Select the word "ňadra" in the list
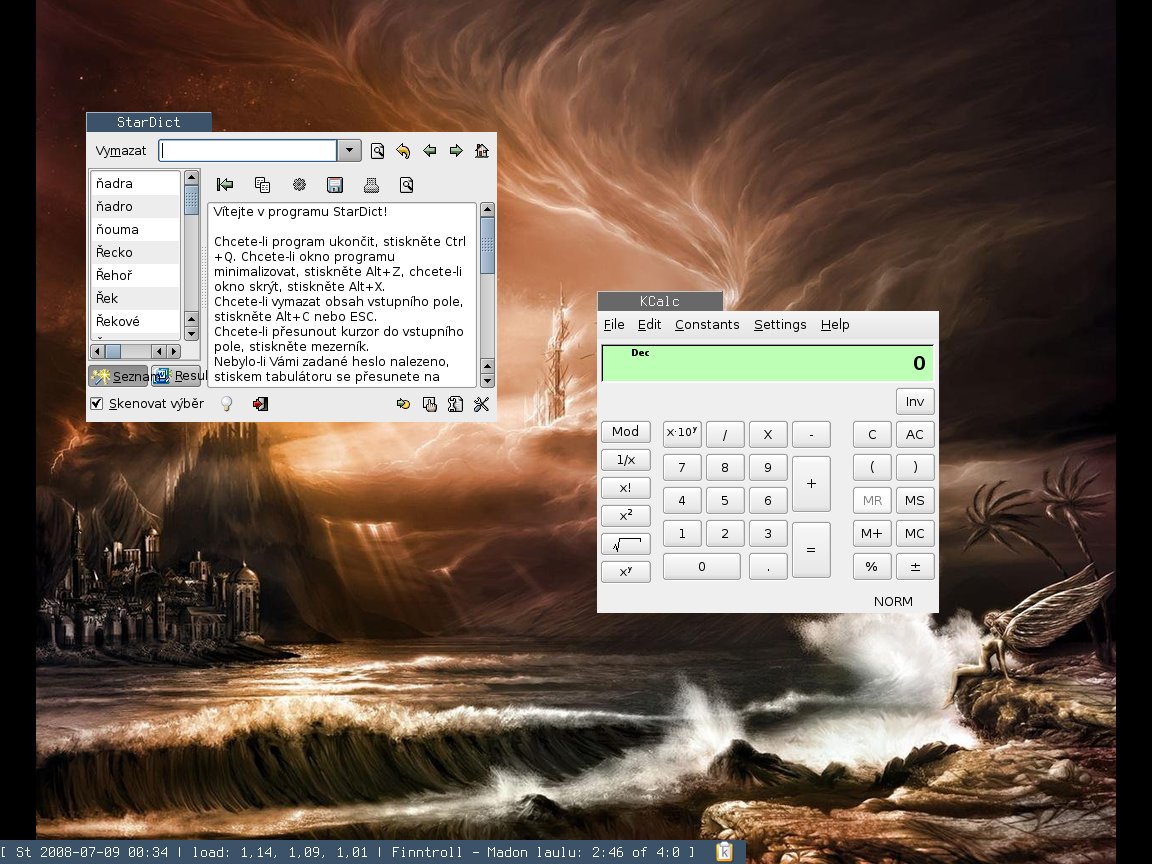1152x864 pixels. [x=135, y=184]
